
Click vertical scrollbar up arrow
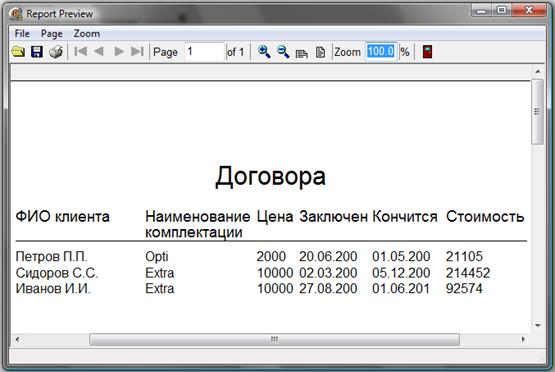tap(538, 71)
